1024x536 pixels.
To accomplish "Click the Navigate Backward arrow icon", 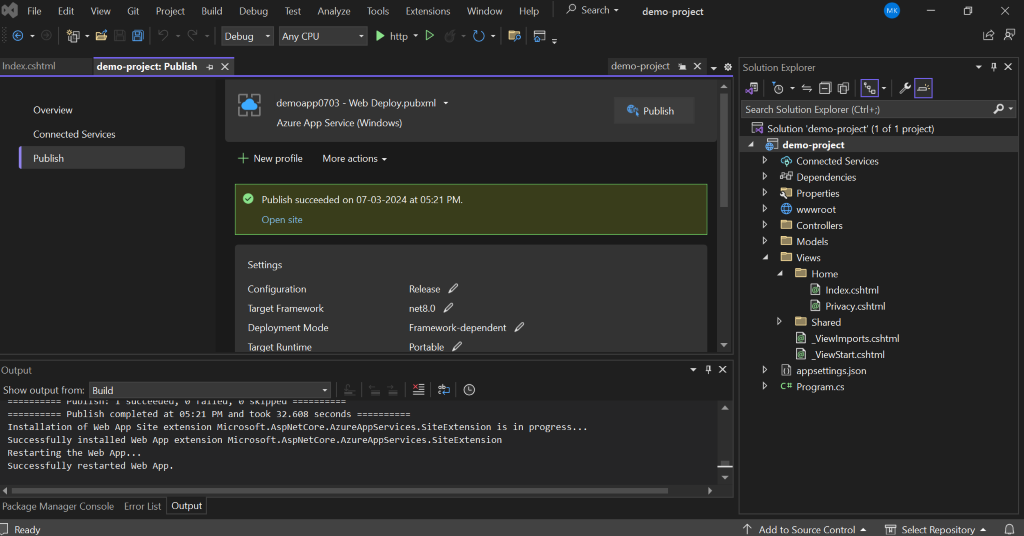I will point(18,36).
